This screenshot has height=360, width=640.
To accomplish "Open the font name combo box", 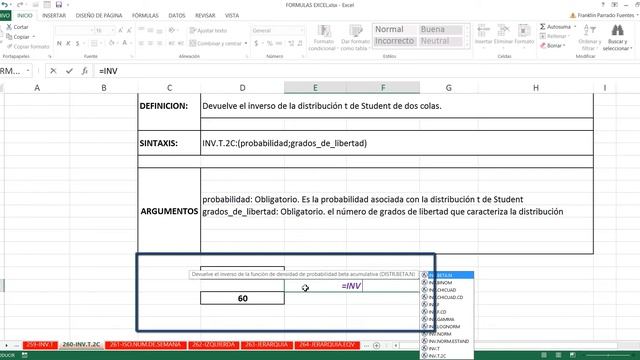I will coord(74,31).
